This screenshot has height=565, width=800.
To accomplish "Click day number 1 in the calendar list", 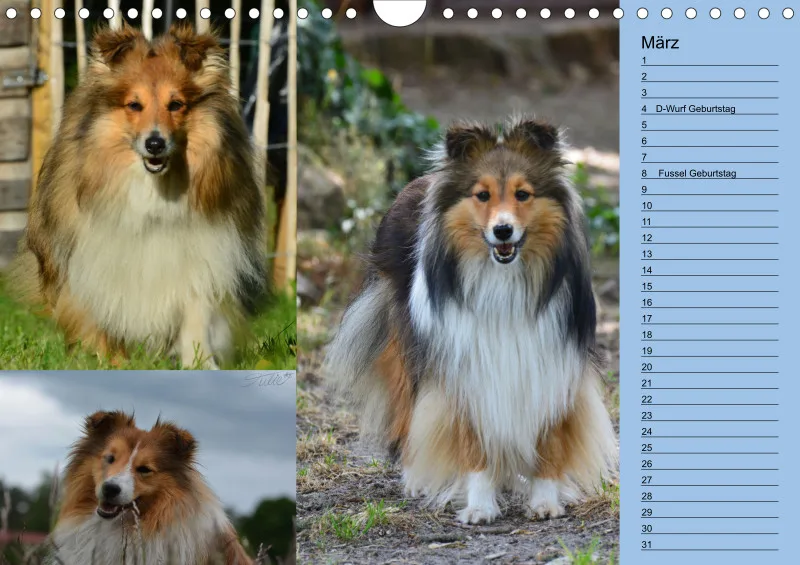I will point(644,60).
